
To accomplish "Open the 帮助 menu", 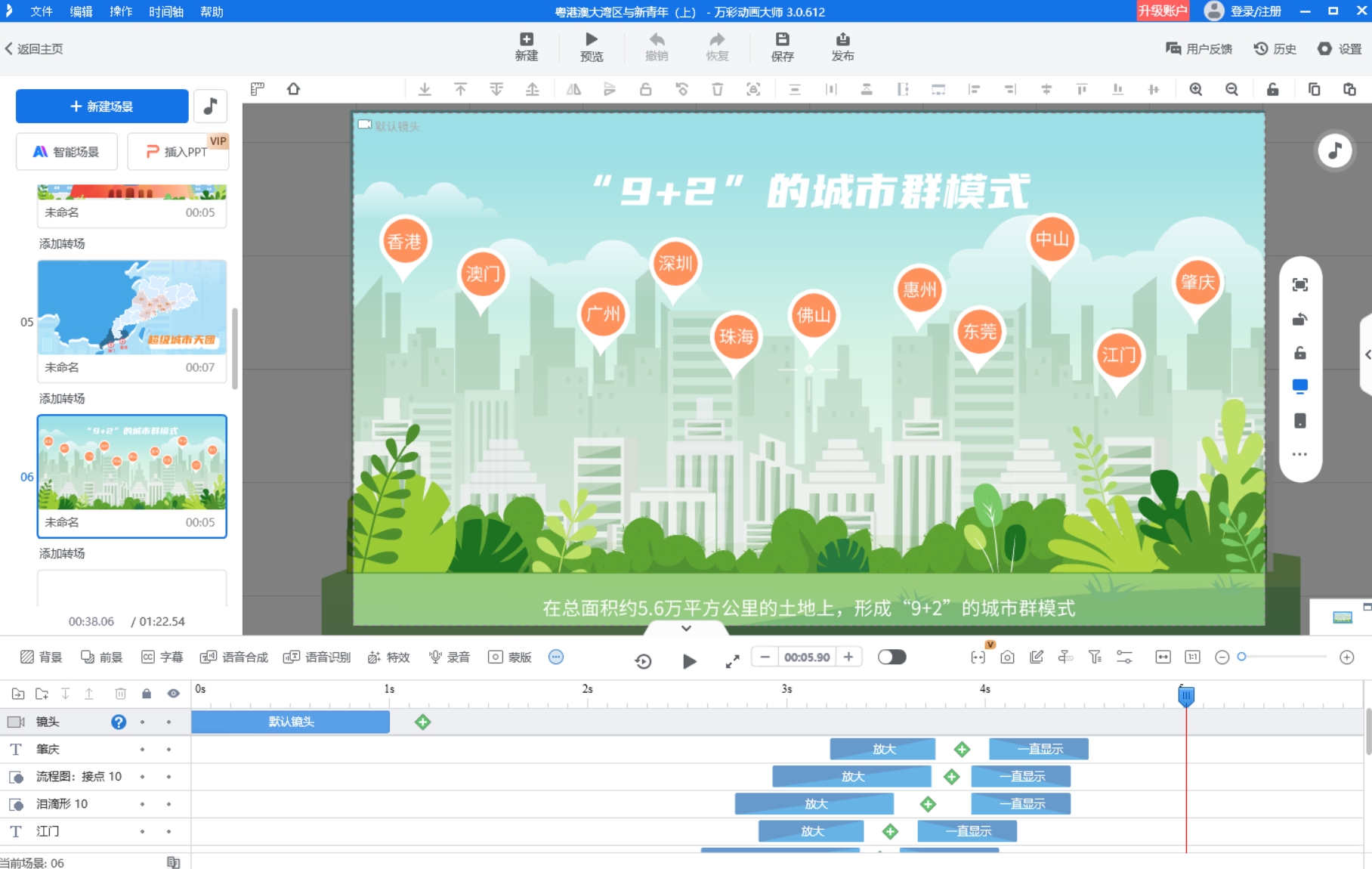I will click(x=212, y=11).
